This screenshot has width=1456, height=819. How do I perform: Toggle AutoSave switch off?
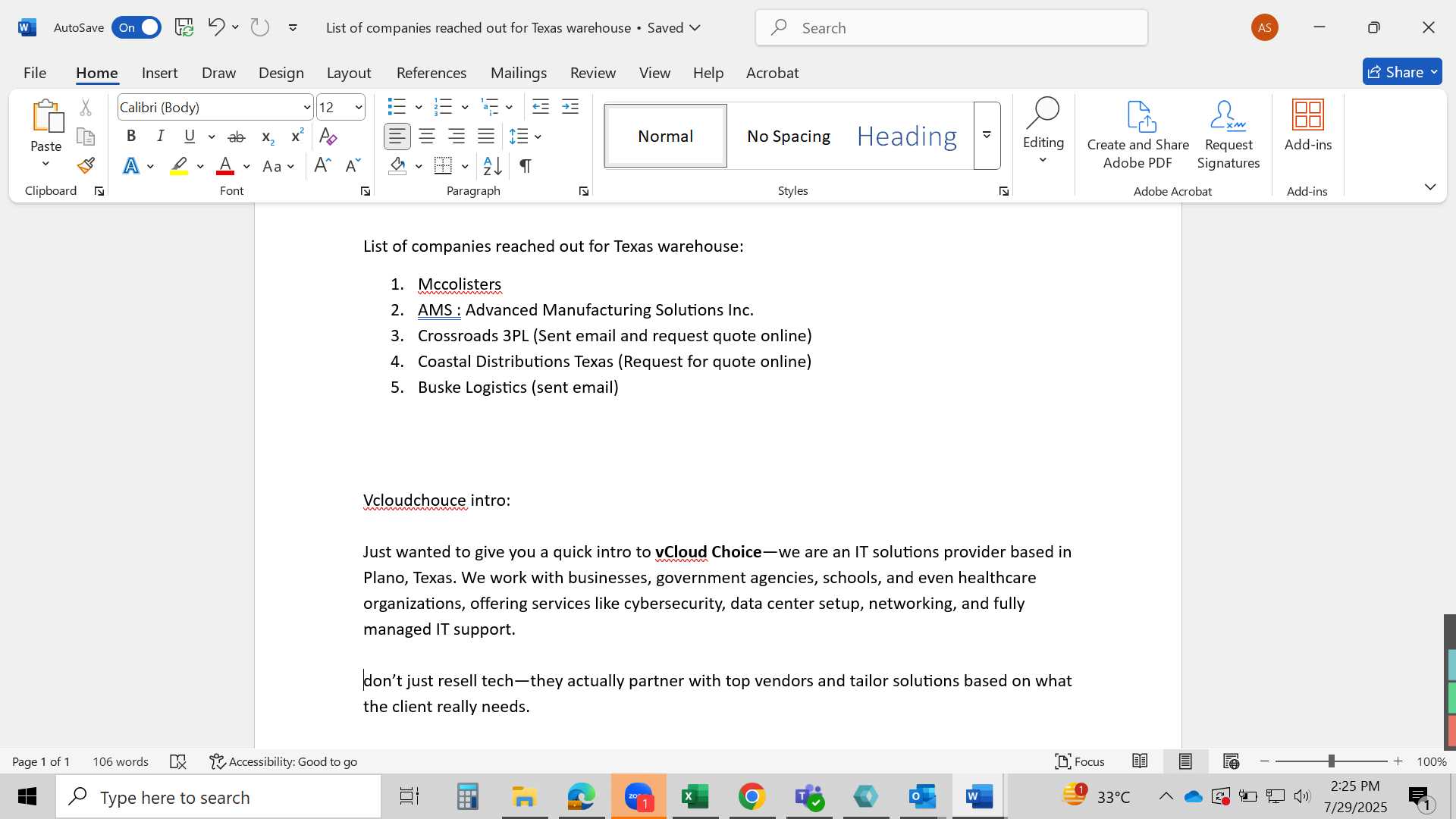[x=136, y=27]
